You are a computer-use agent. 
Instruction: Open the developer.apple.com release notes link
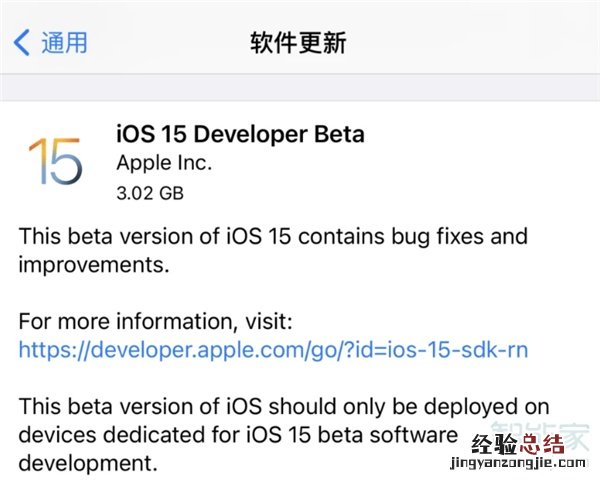[273, 349]
